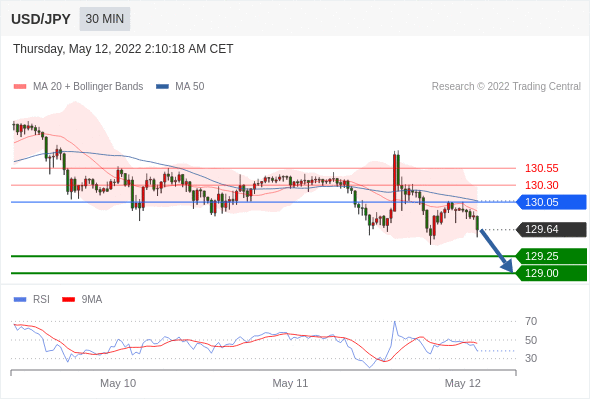This screenshot has width=590, height=400.
Task: Click the red 9MA legend swatch
Action: click(x=68, y=300)
